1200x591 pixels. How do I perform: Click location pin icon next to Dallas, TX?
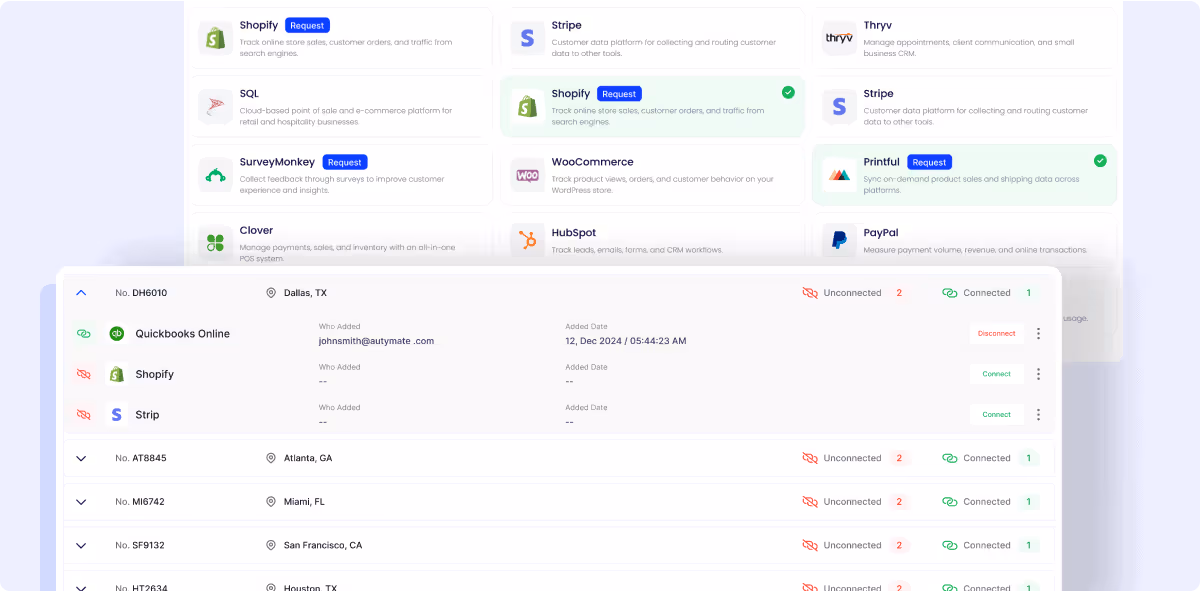click(271, 293)
